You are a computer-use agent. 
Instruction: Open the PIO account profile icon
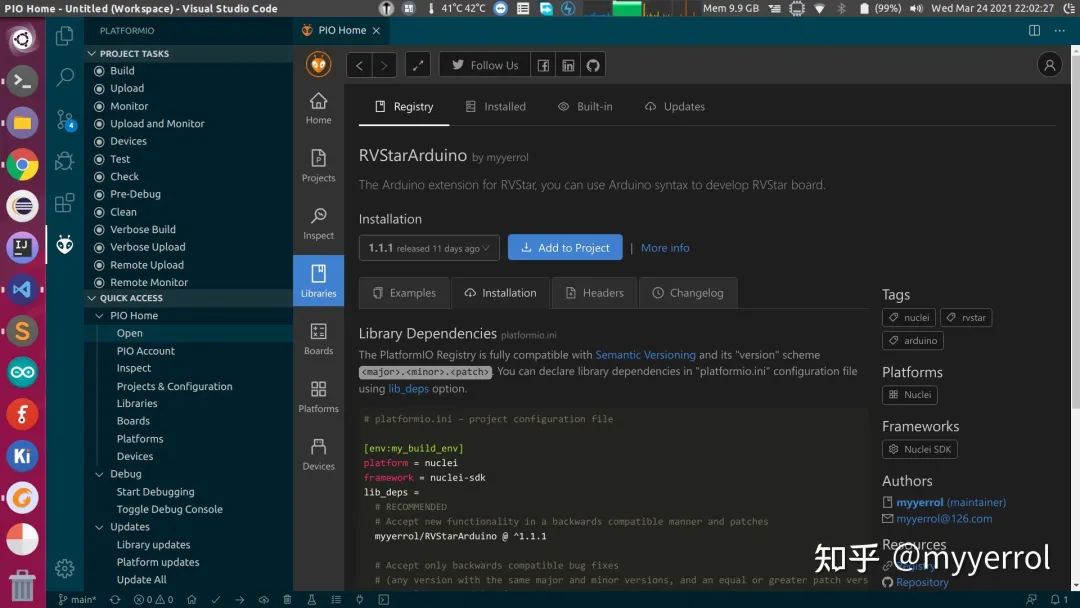click(x=1049, y=65)
